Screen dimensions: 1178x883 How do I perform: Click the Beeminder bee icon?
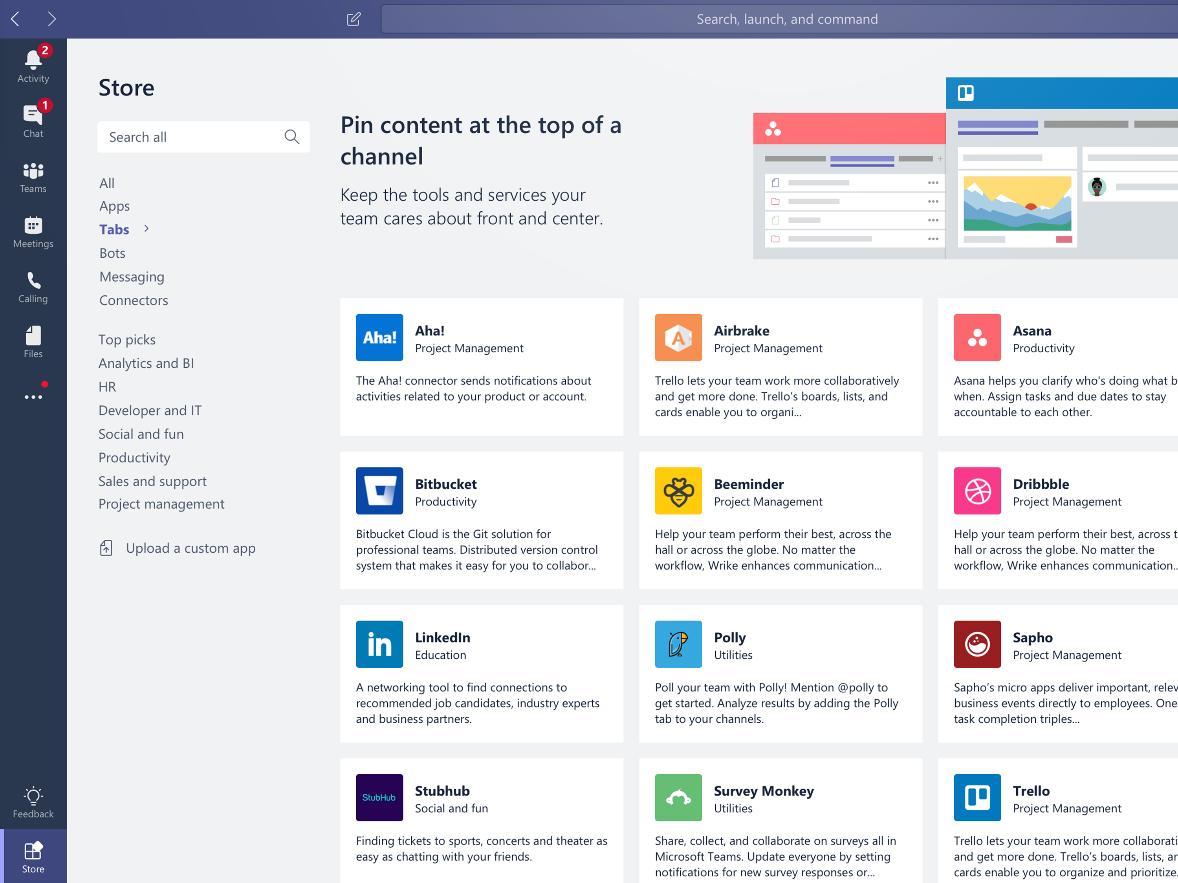click(x=678, y=491)
